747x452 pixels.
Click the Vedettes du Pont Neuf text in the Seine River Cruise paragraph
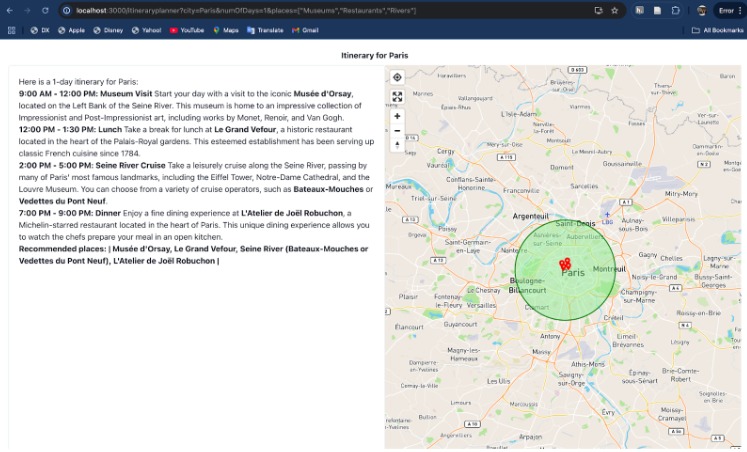62,201
